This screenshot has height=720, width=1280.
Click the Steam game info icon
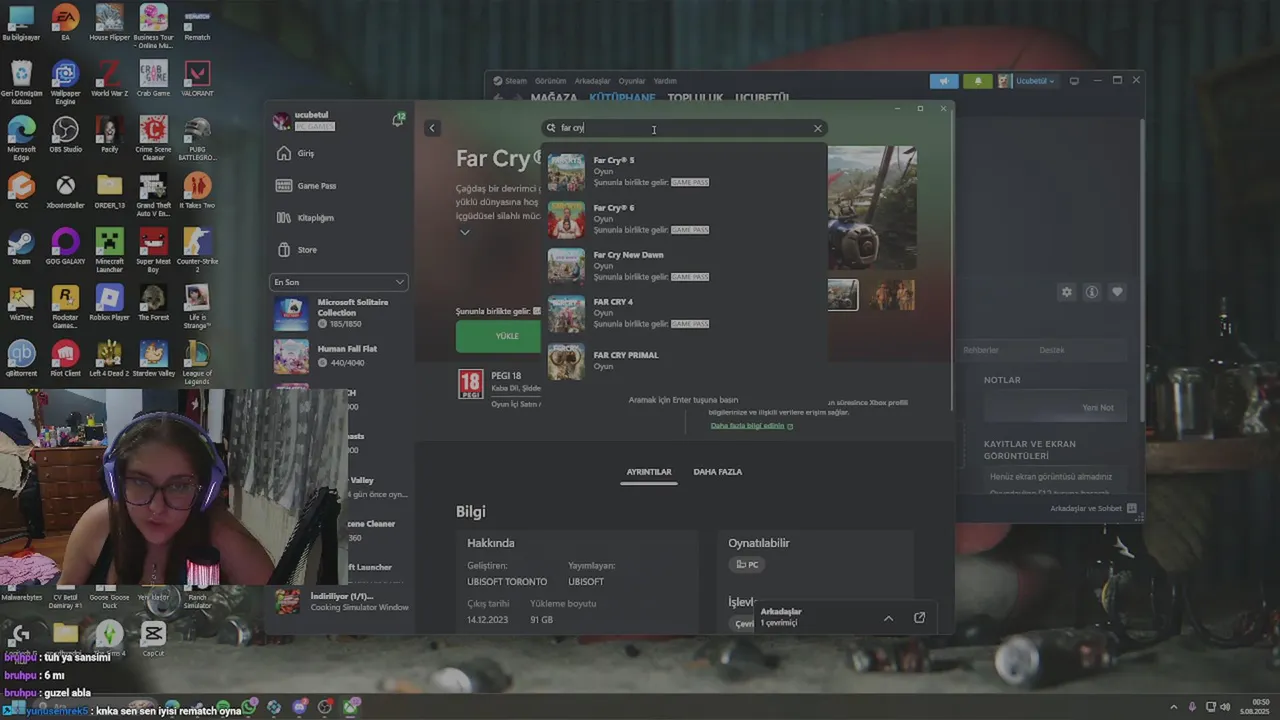point(1092,292)
